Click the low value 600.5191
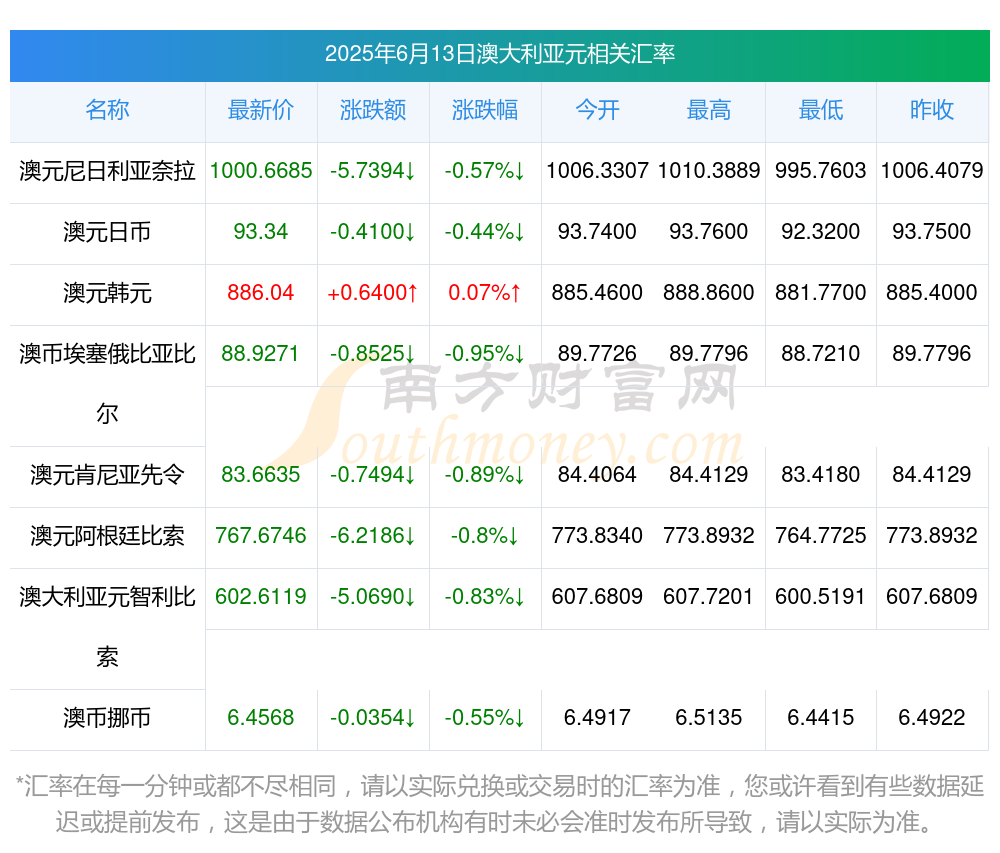 tap(821, 597)
